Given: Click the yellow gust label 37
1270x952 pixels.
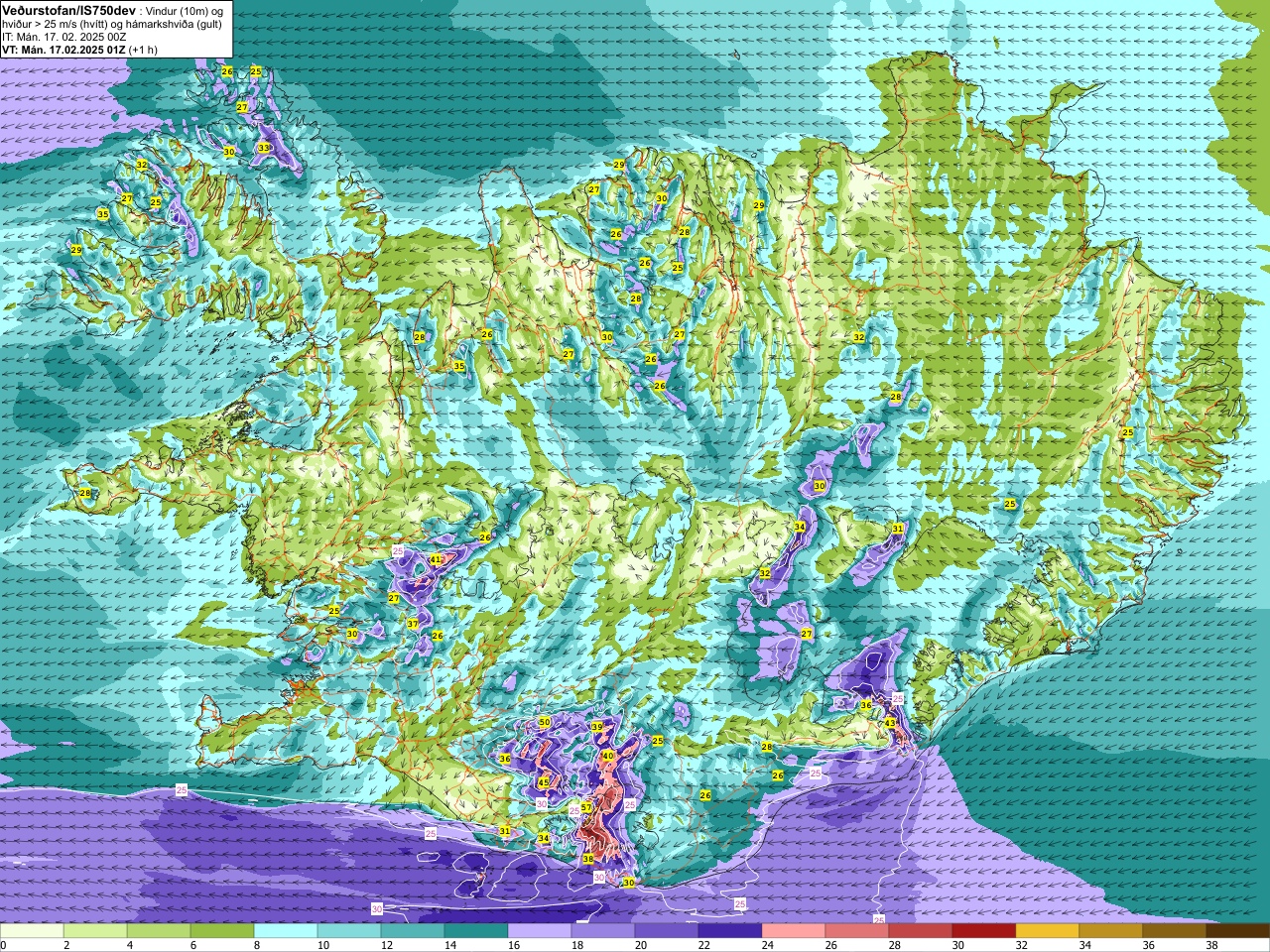Looking at the screenshot, I should (x=413, y=624).
